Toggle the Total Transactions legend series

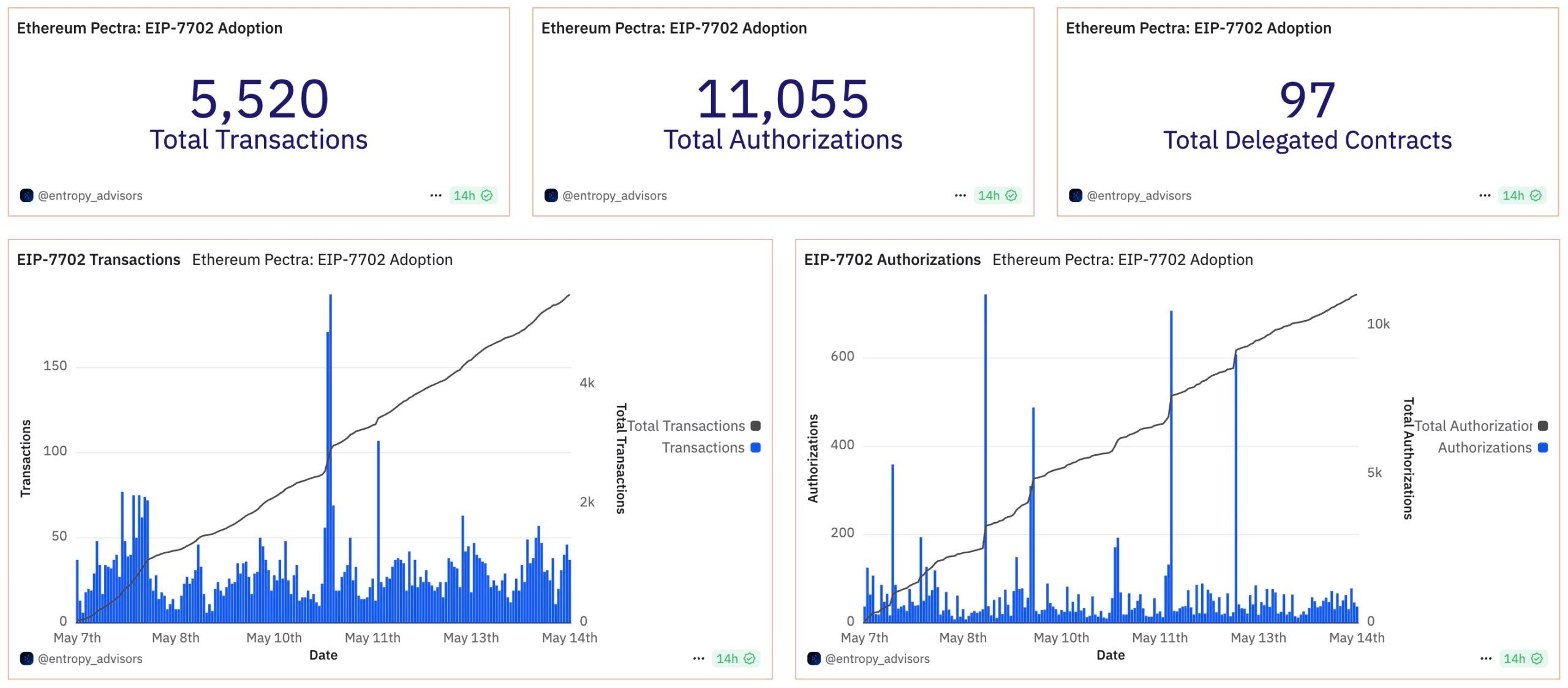686,426
